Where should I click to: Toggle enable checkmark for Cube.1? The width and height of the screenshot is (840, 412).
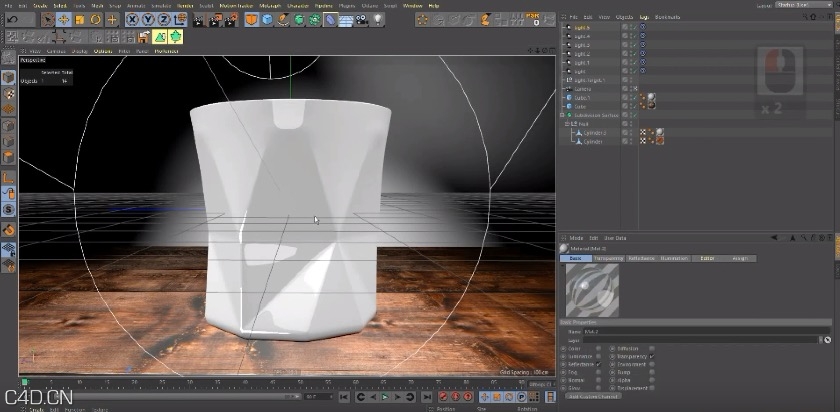pos(635,98)
